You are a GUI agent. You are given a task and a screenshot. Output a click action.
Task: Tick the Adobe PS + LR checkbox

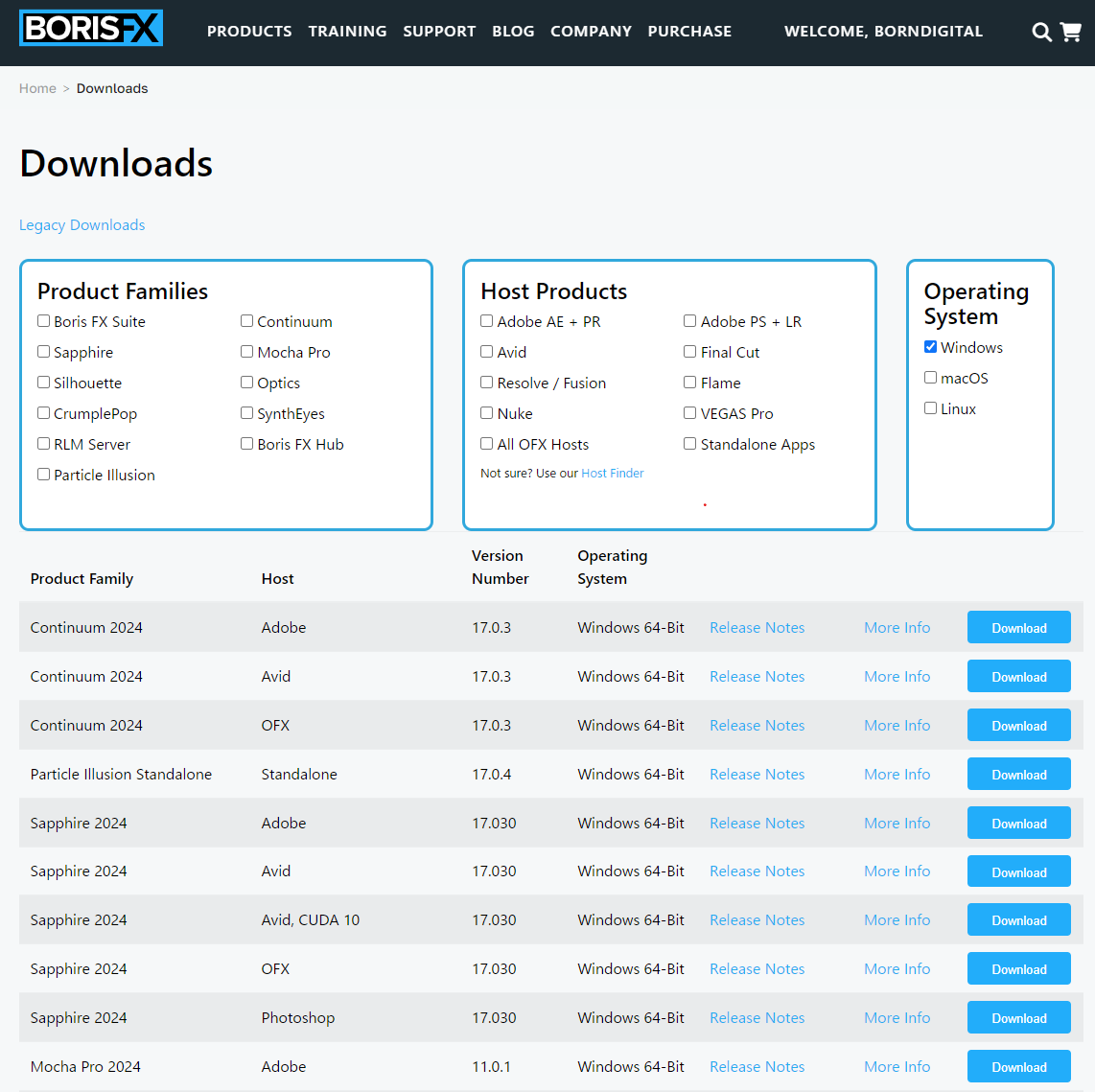tap(690, 320)
